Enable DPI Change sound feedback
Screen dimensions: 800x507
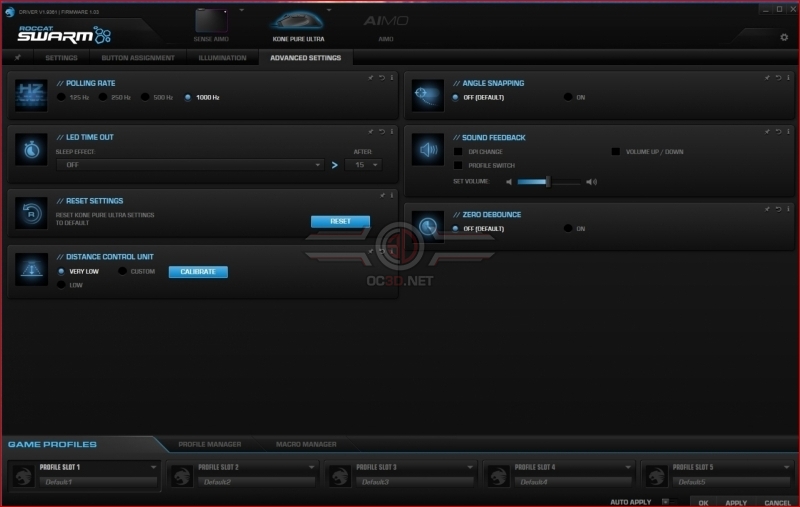pyautogui.click(x=458, y=151)
